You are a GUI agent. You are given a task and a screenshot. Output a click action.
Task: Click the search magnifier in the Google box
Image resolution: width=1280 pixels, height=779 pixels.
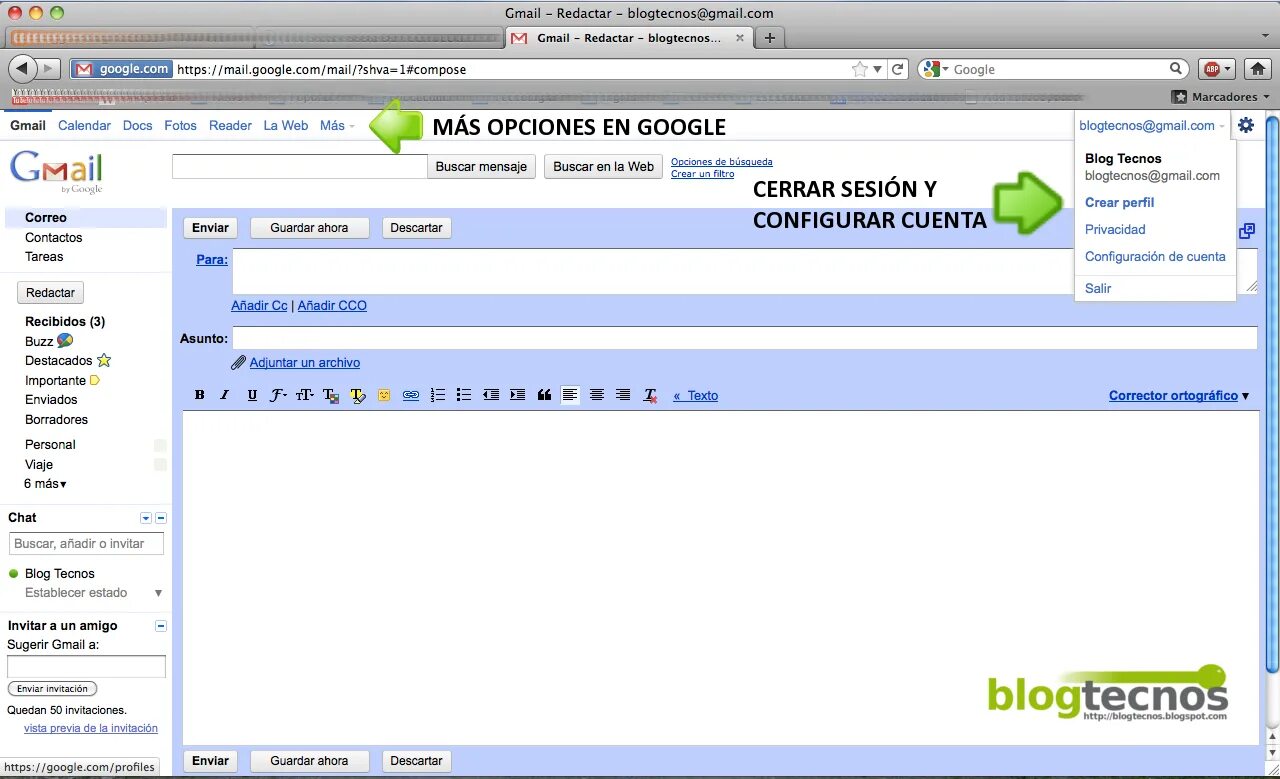click(x=1177, y=69)
